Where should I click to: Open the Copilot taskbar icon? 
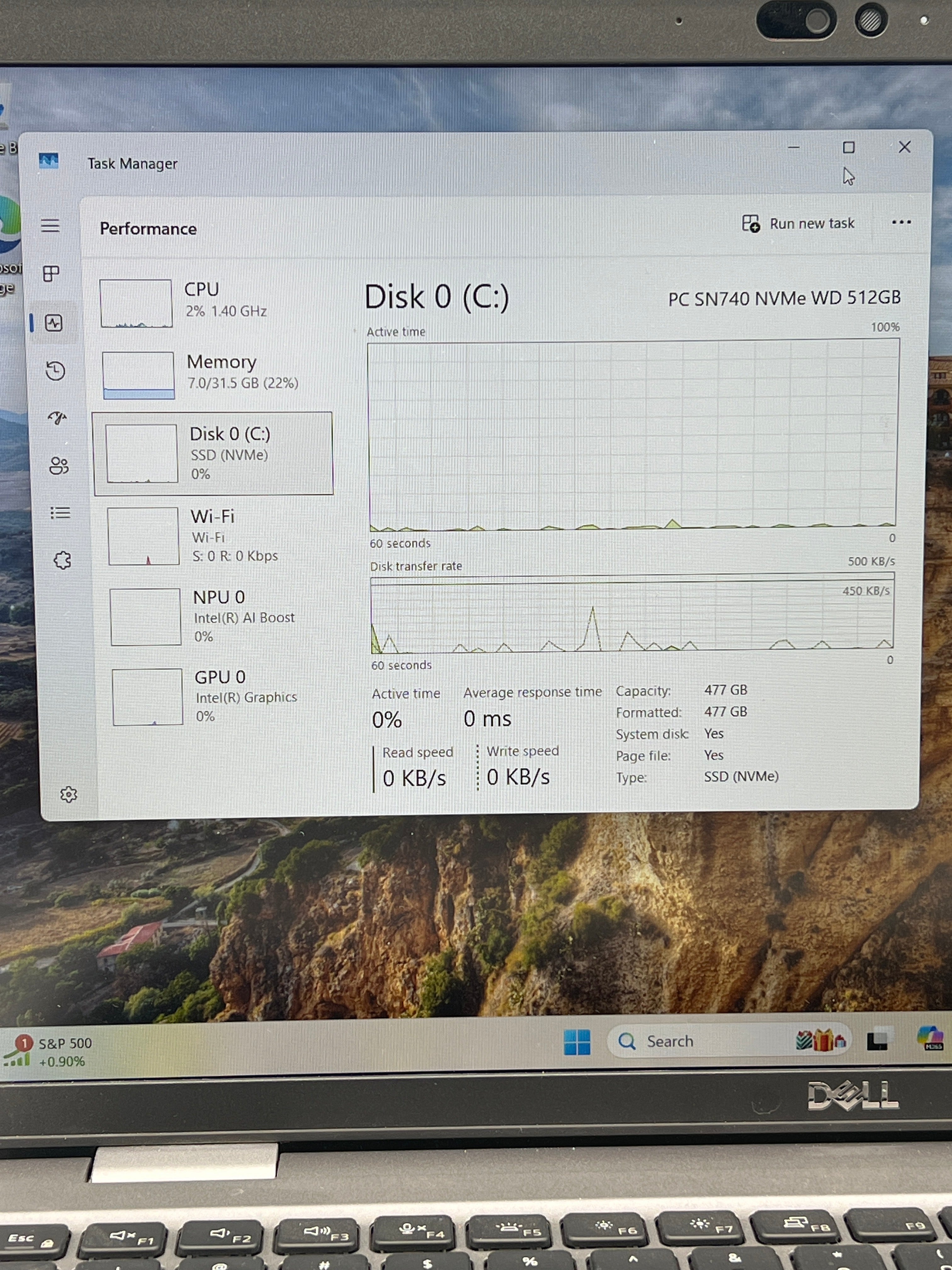point(931,1038)
